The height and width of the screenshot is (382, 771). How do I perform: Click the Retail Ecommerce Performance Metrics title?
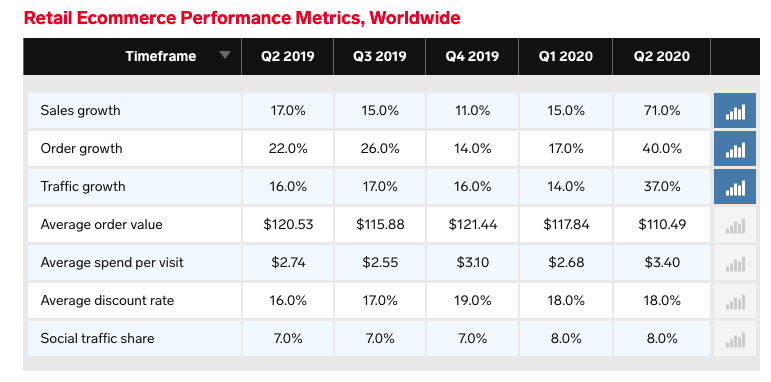(242, 18)
